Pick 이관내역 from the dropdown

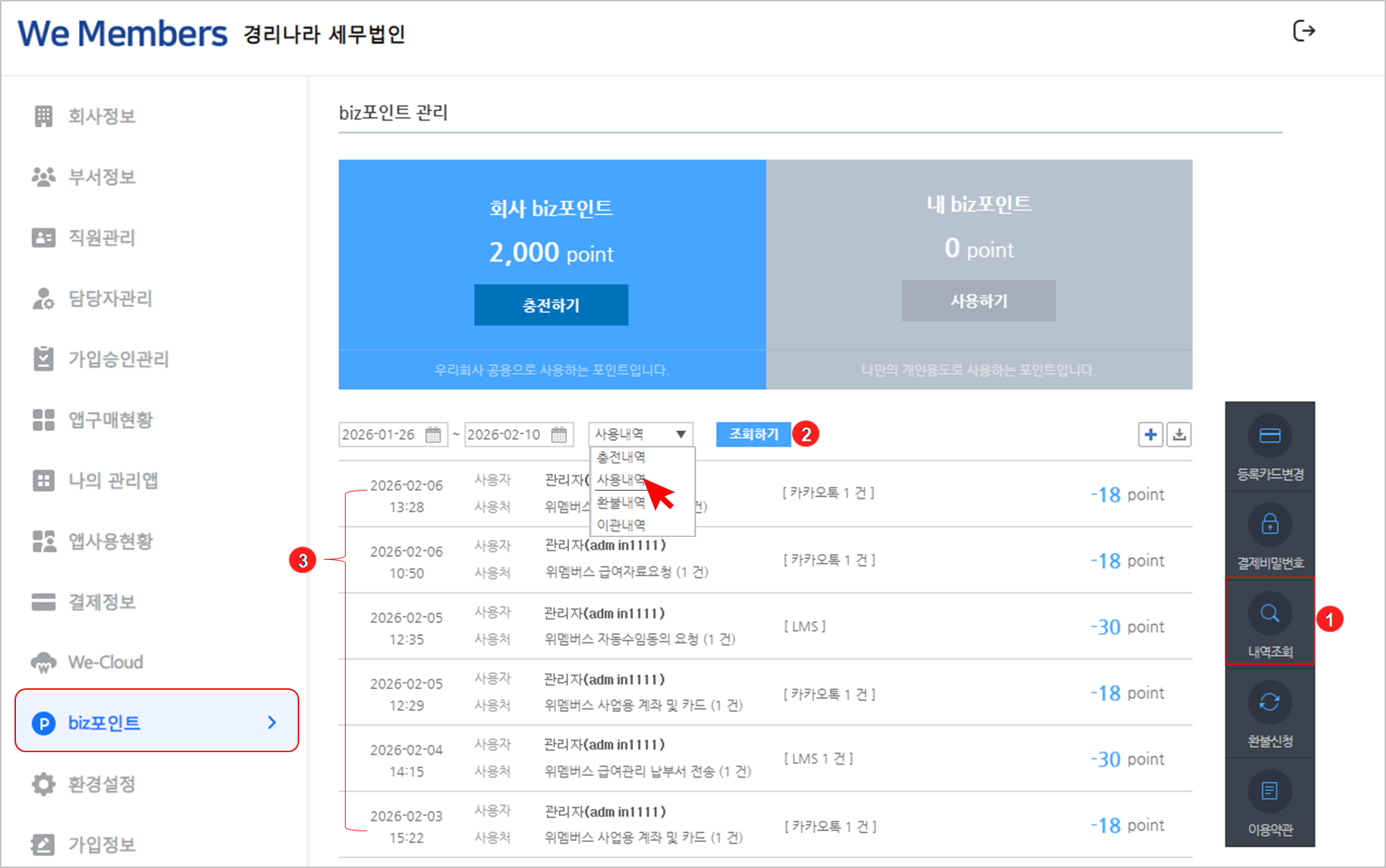tap(621, 525)
